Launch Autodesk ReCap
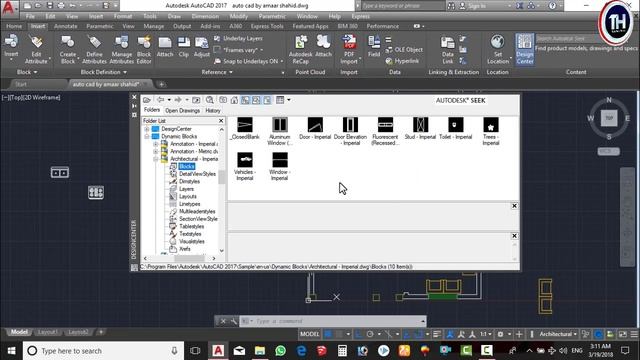Image resolution: width=640 pixels, height=360 pixels. coord(300,49)
